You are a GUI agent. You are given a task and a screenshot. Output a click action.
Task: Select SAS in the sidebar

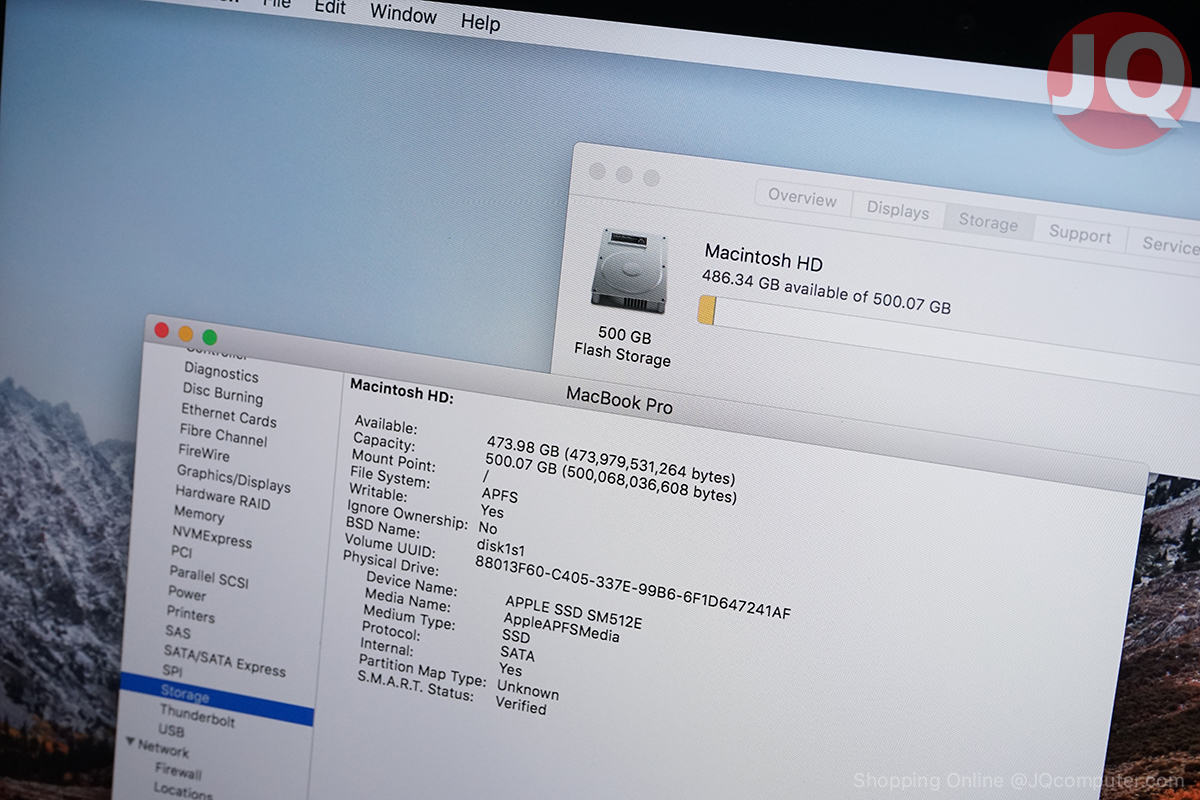click(177, 632)
